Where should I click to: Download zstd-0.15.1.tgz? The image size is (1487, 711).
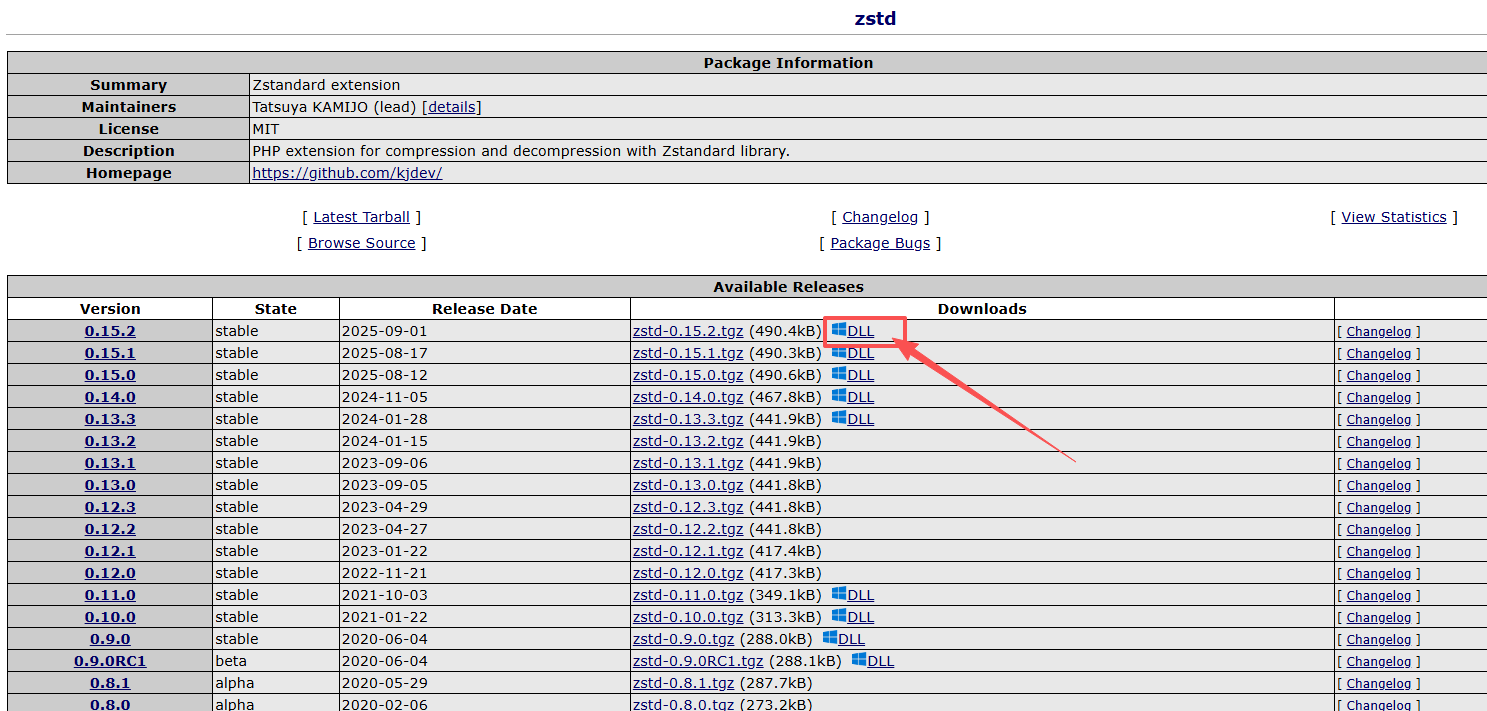[688, 353]
